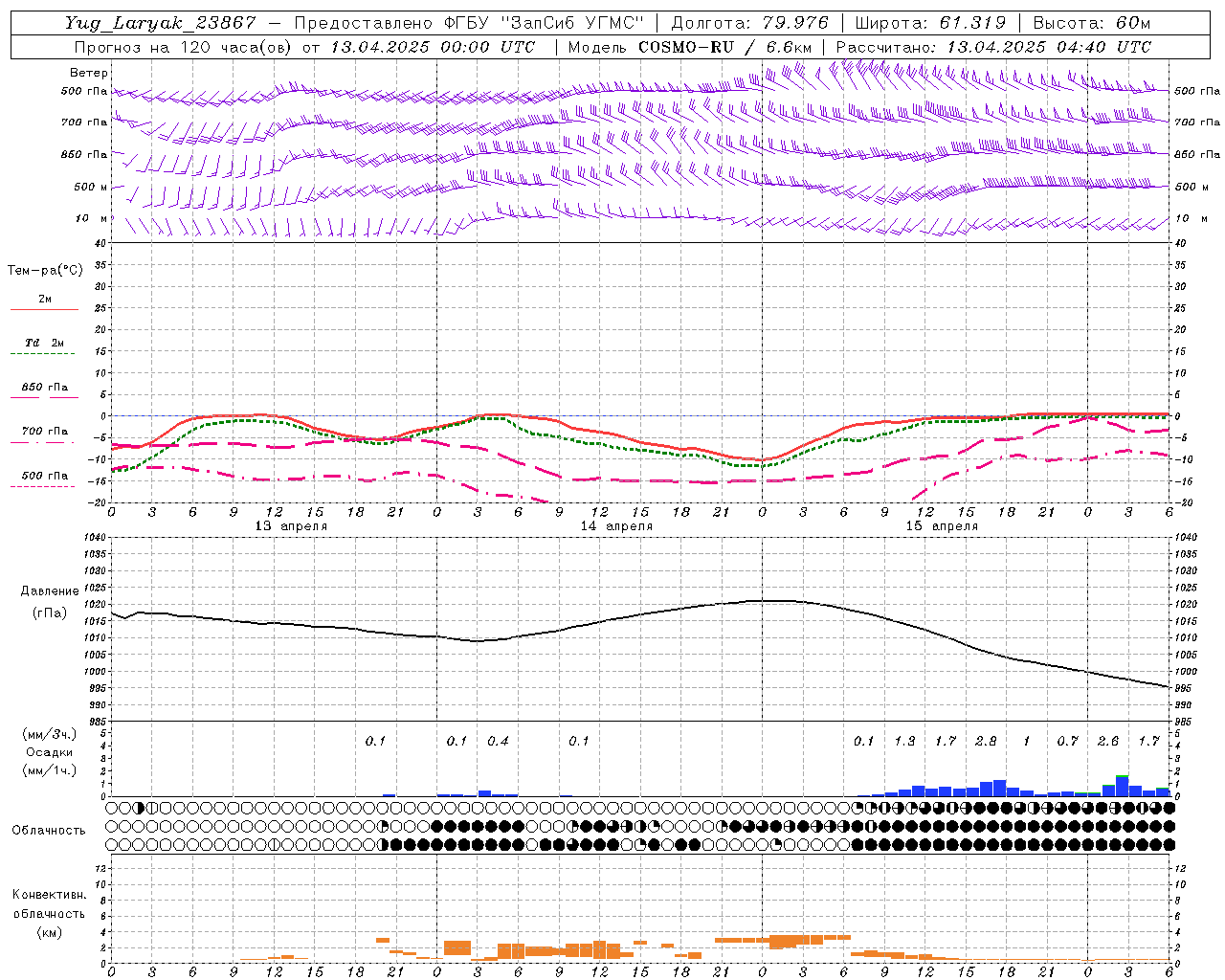Click the forecast start 13.04.2025 00:00 UTC
1225x980 pixels.
click(x=433, y=47)
